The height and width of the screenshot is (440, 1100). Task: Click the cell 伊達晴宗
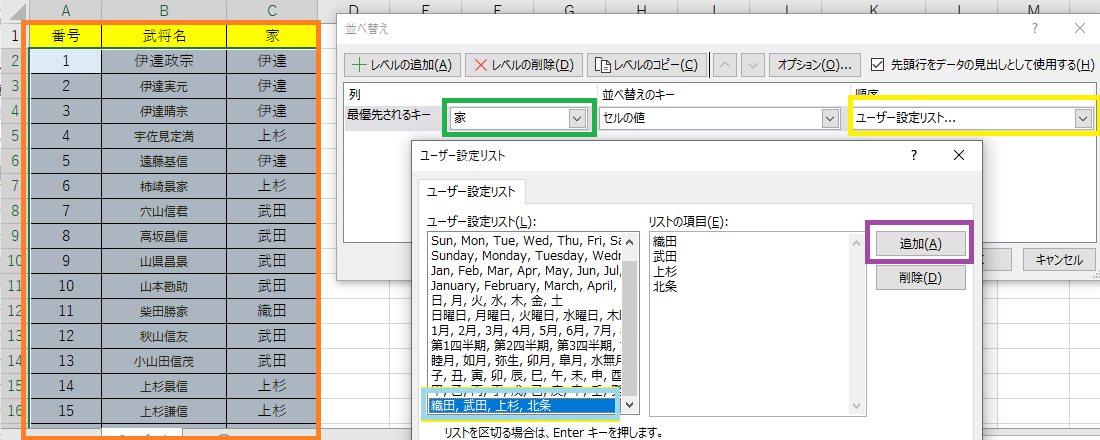(x=163, y=111)
